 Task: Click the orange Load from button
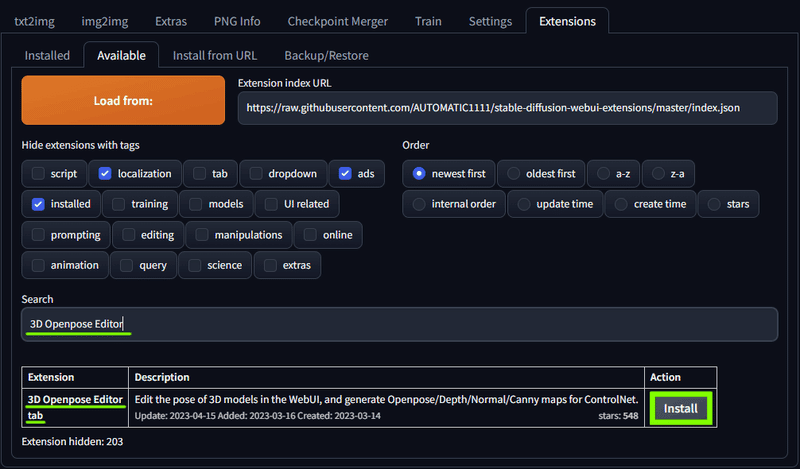click(123, 101)
